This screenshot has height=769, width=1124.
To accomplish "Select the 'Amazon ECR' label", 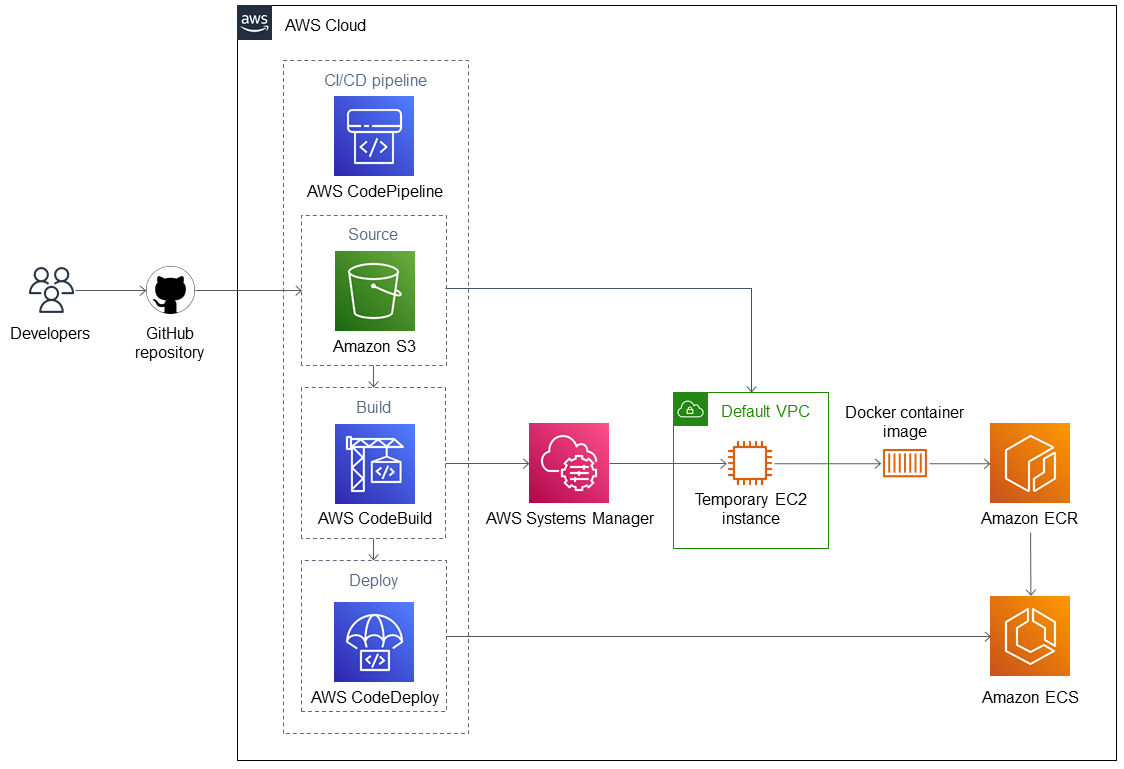I will pyautogui.click(x=1029, y=518).
